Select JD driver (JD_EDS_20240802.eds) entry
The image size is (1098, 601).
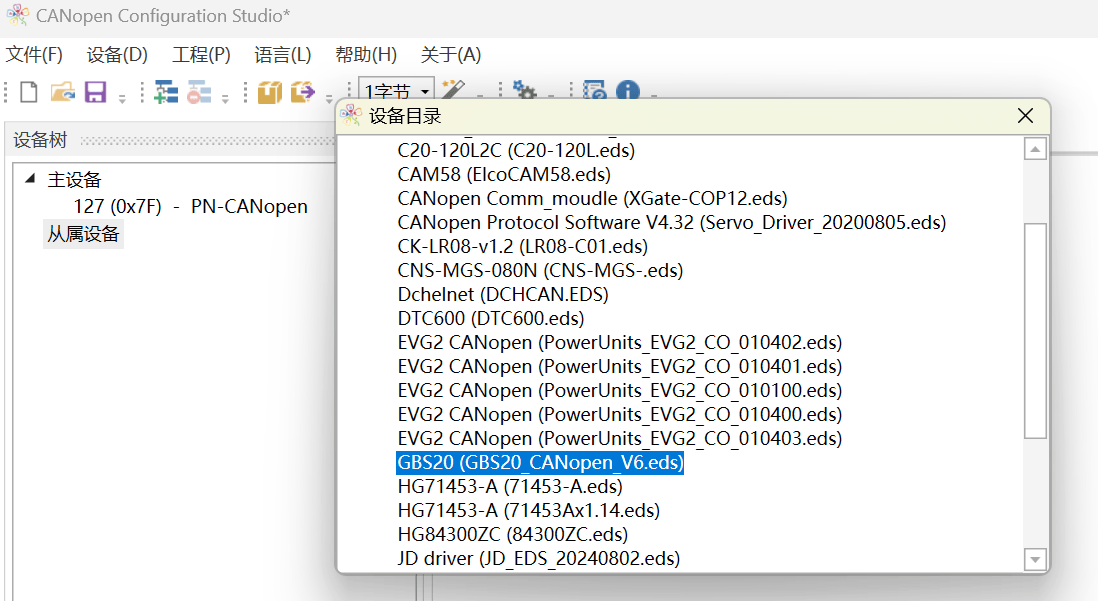coord(538,558)
